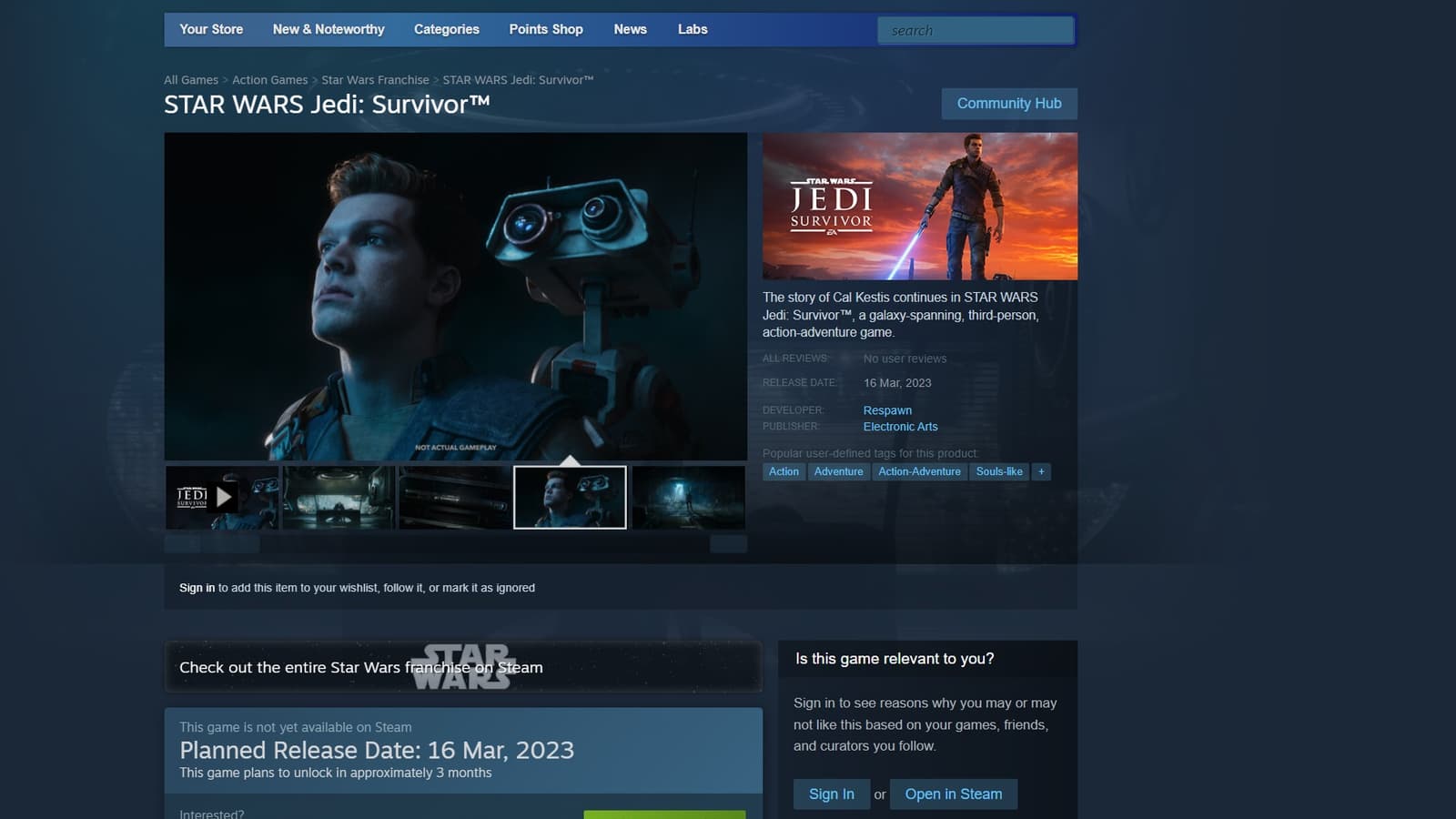The height and width of the screenshot is (819, 1456).
Task: Play the Jedi Survivor trailer thumbnail
Action: [222, 497]
